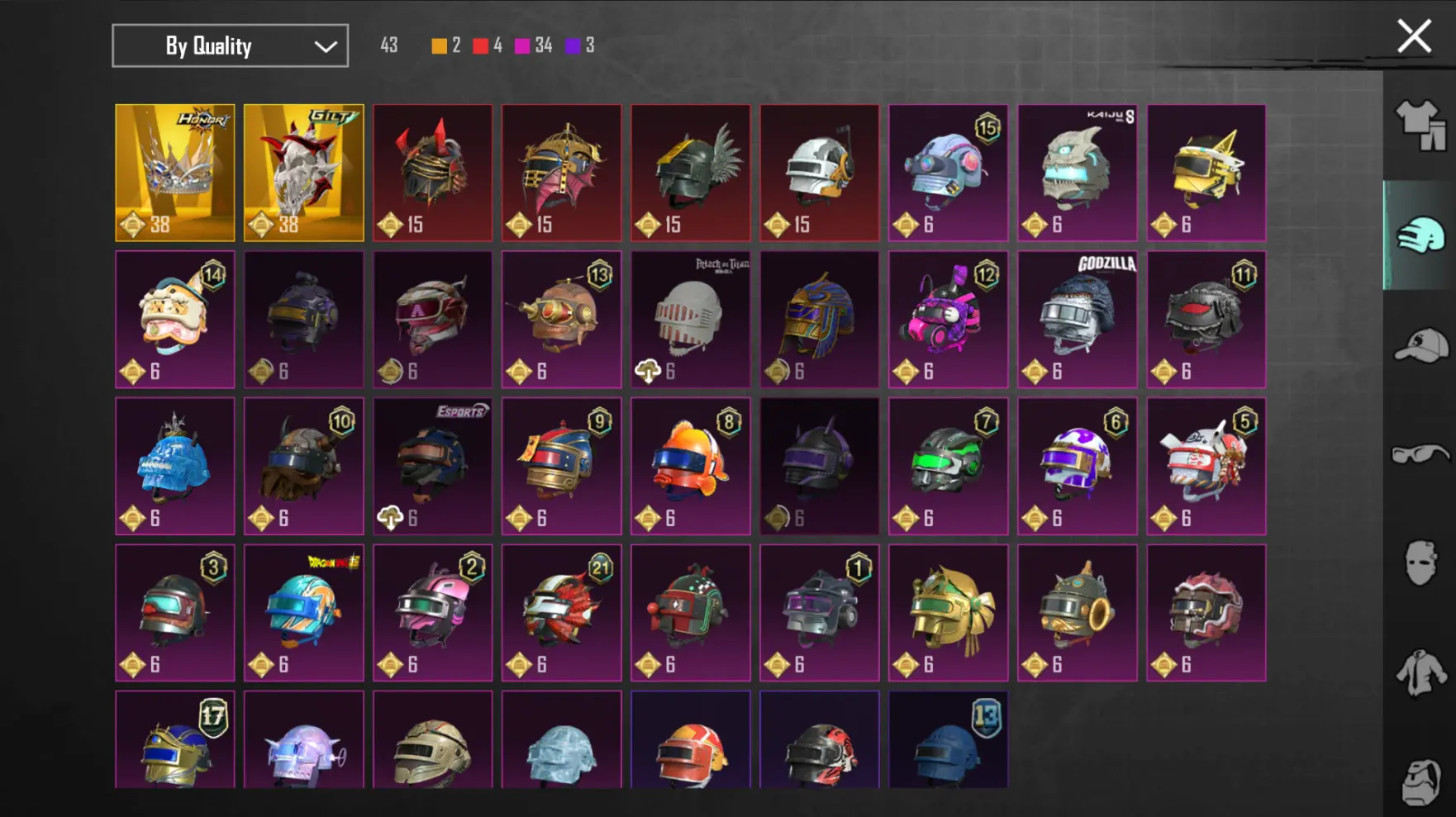This screenshot has width=1456, height=817.
Task: Select the helmet category icon in the sidebar
Action: tap(1420, 235)
